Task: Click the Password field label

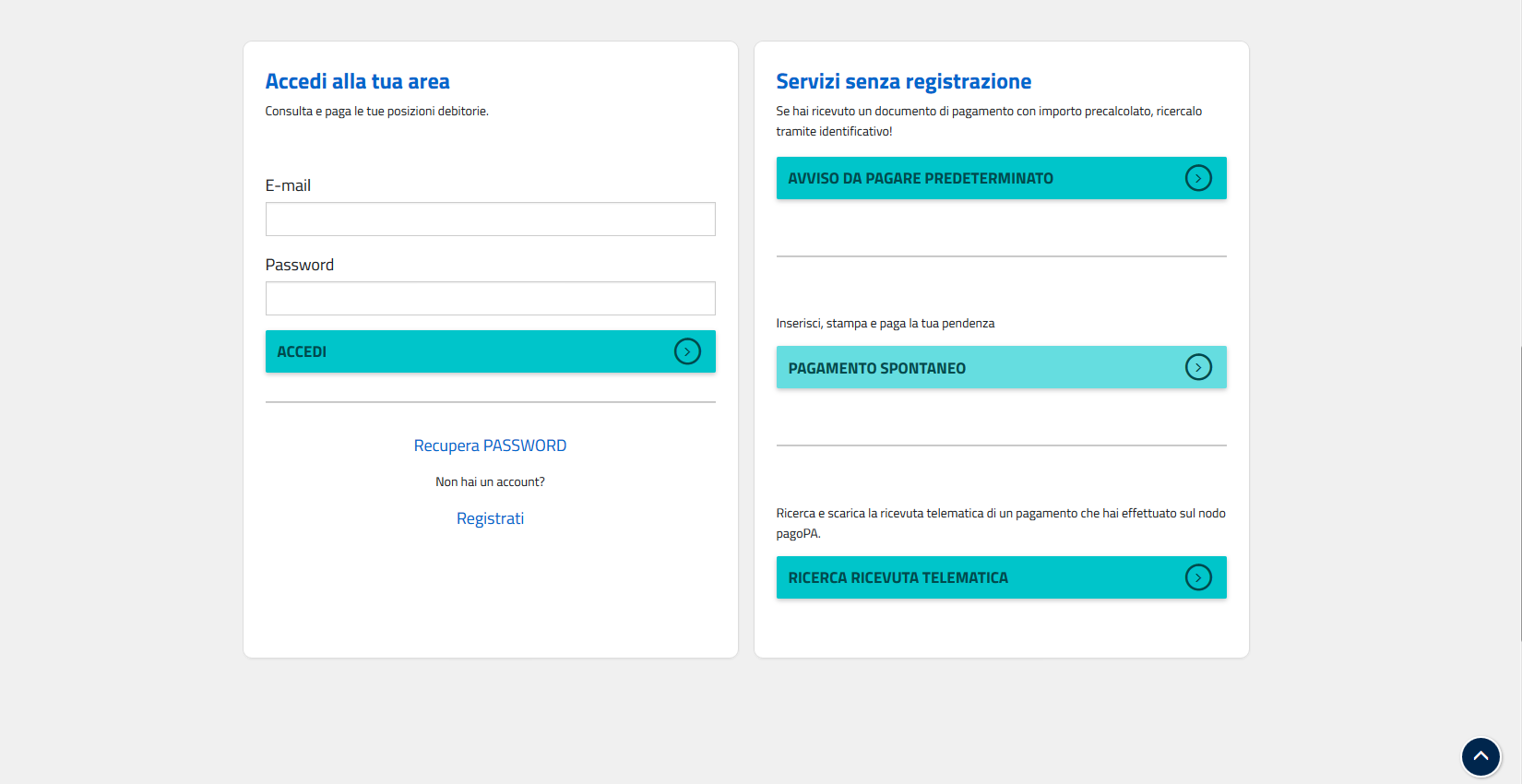Action: click(x=300, y=265)
